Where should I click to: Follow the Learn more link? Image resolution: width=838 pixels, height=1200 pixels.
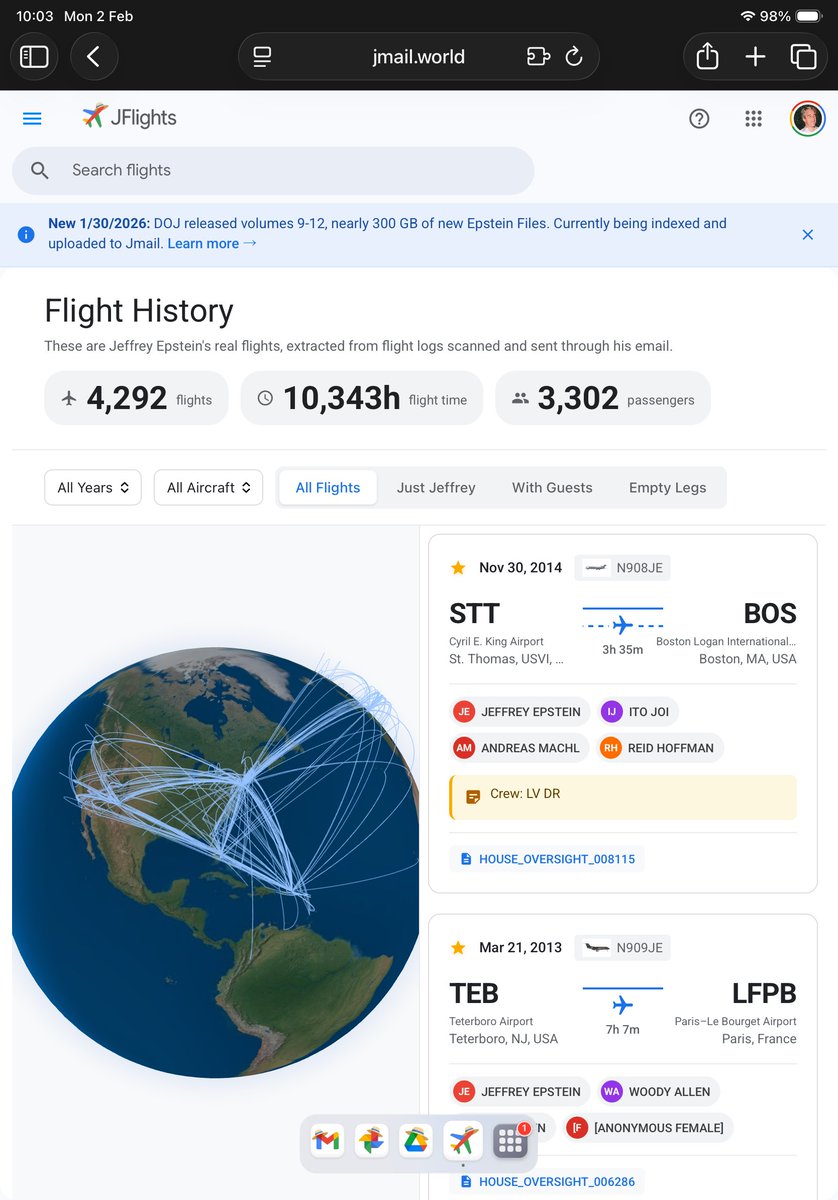click(212, 243)
